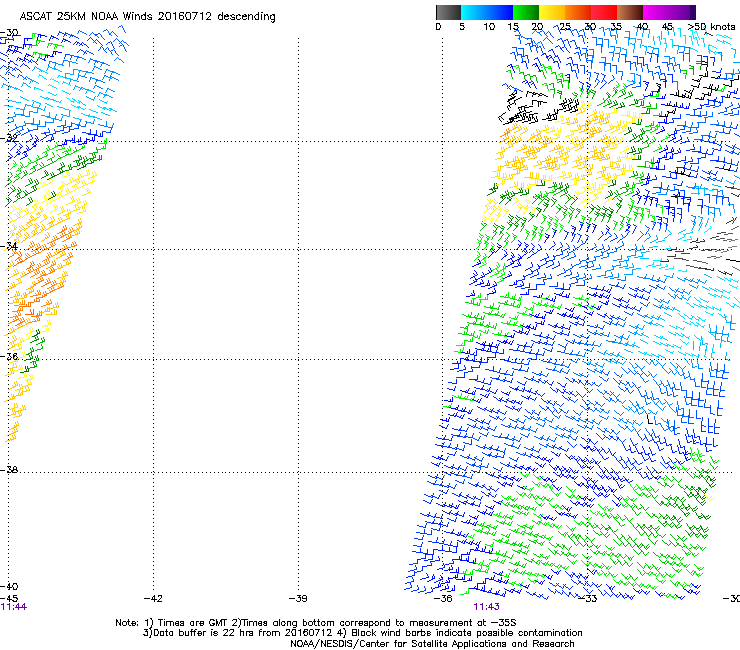Click the note line about the 22 hrs data buffer

coord(362,633)
